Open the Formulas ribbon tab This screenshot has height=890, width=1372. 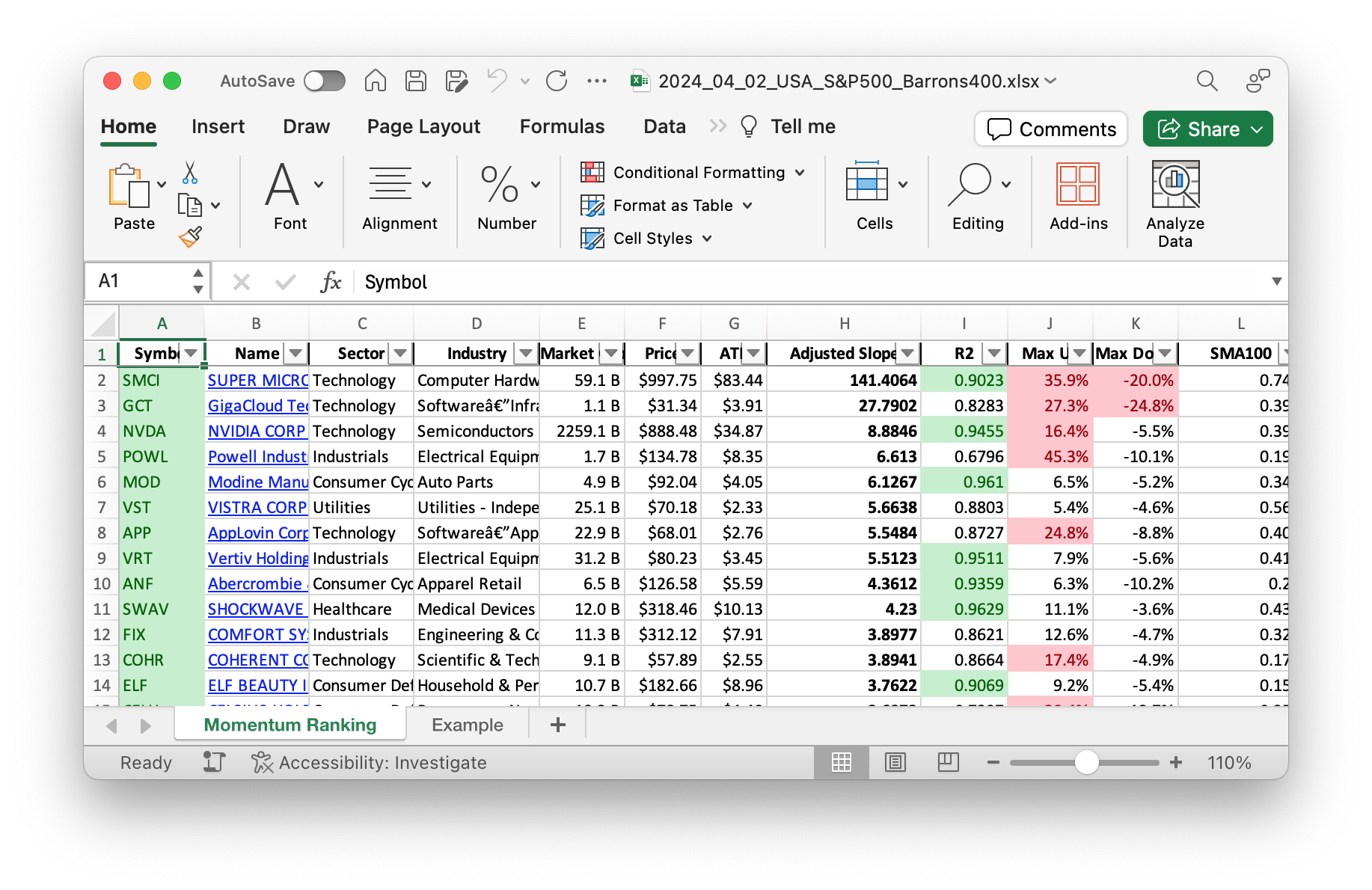(x=562, y=126)
